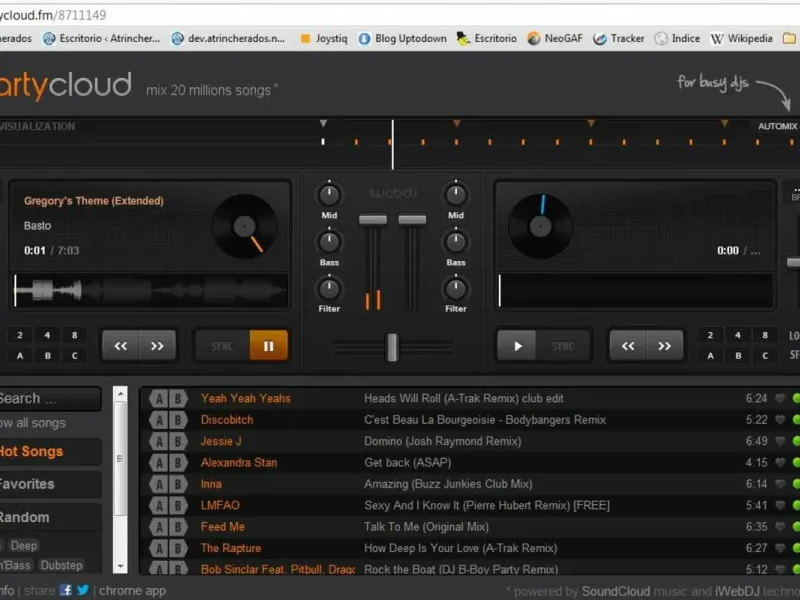Image resolution: width=800 pixels, height=600 pixels.
Task: Seek within the left deck waveform
Action: 151,291
